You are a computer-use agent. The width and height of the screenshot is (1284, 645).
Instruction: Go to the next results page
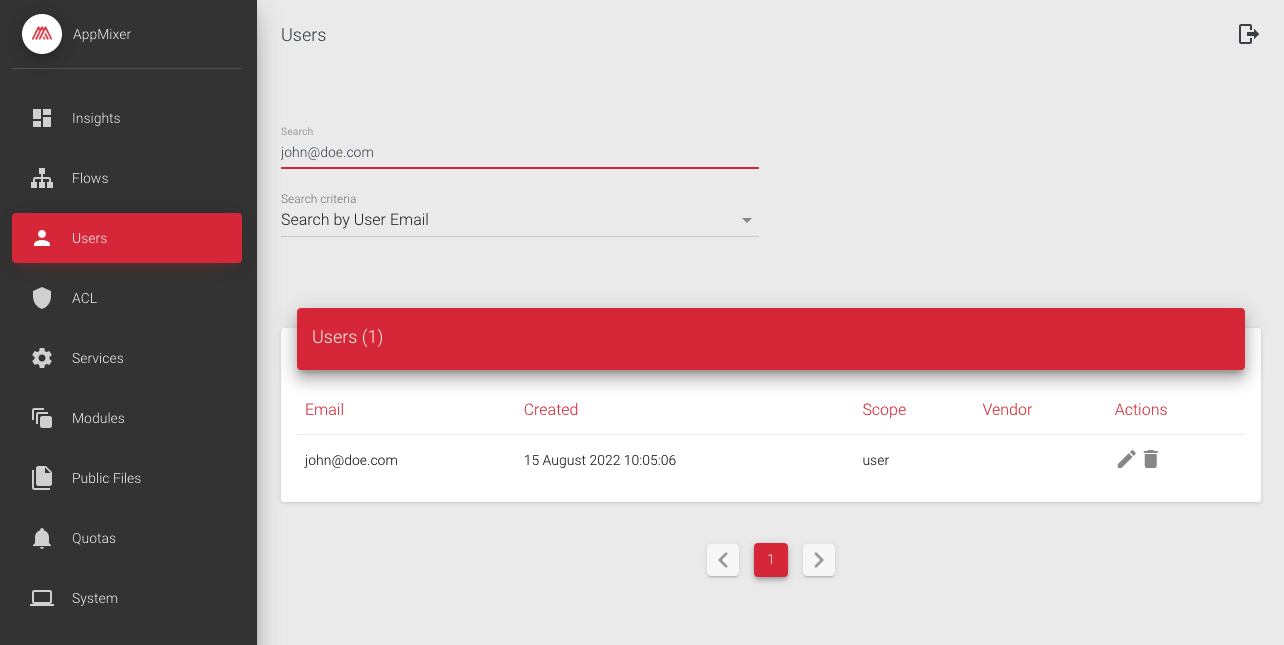pyautogui.click(x=819, y=560)
